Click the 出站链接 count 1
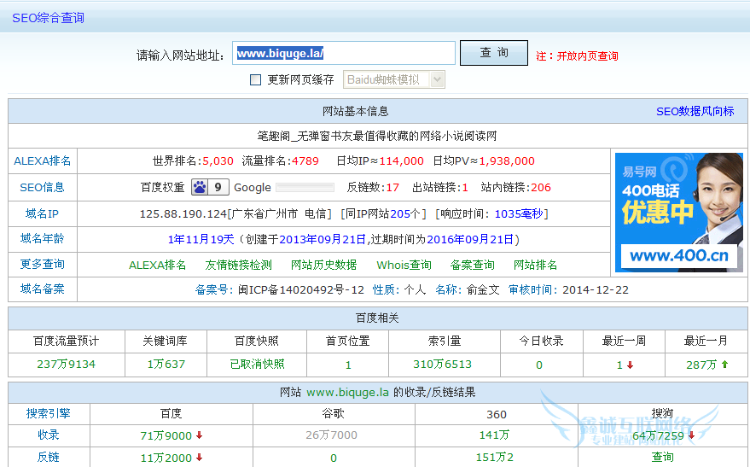The height and width of the screenshot is (467, 750). click(x=465, y=188)
